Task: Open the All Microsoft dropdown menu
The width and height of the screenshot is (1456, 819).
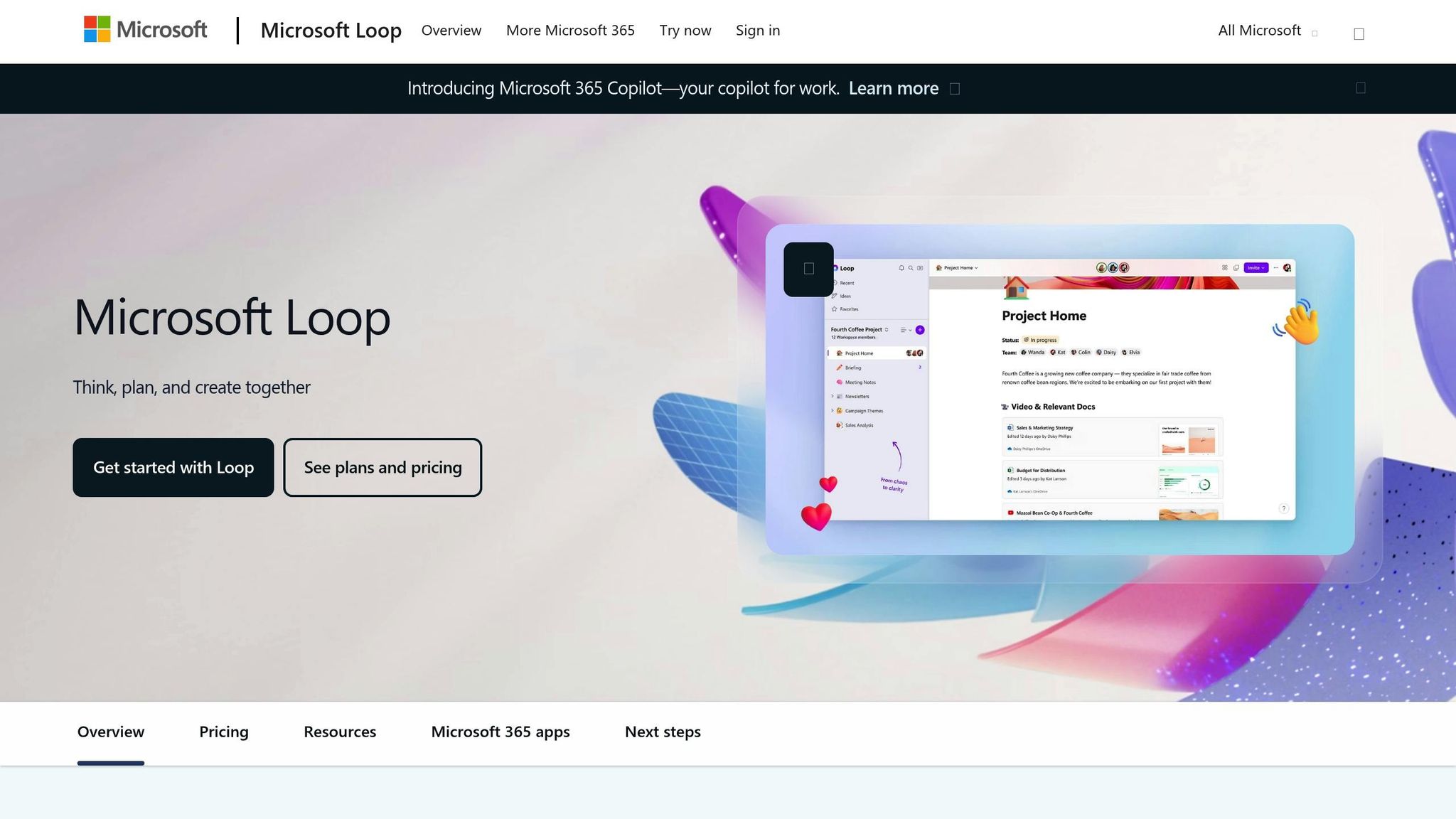Action: (1259, 31)
